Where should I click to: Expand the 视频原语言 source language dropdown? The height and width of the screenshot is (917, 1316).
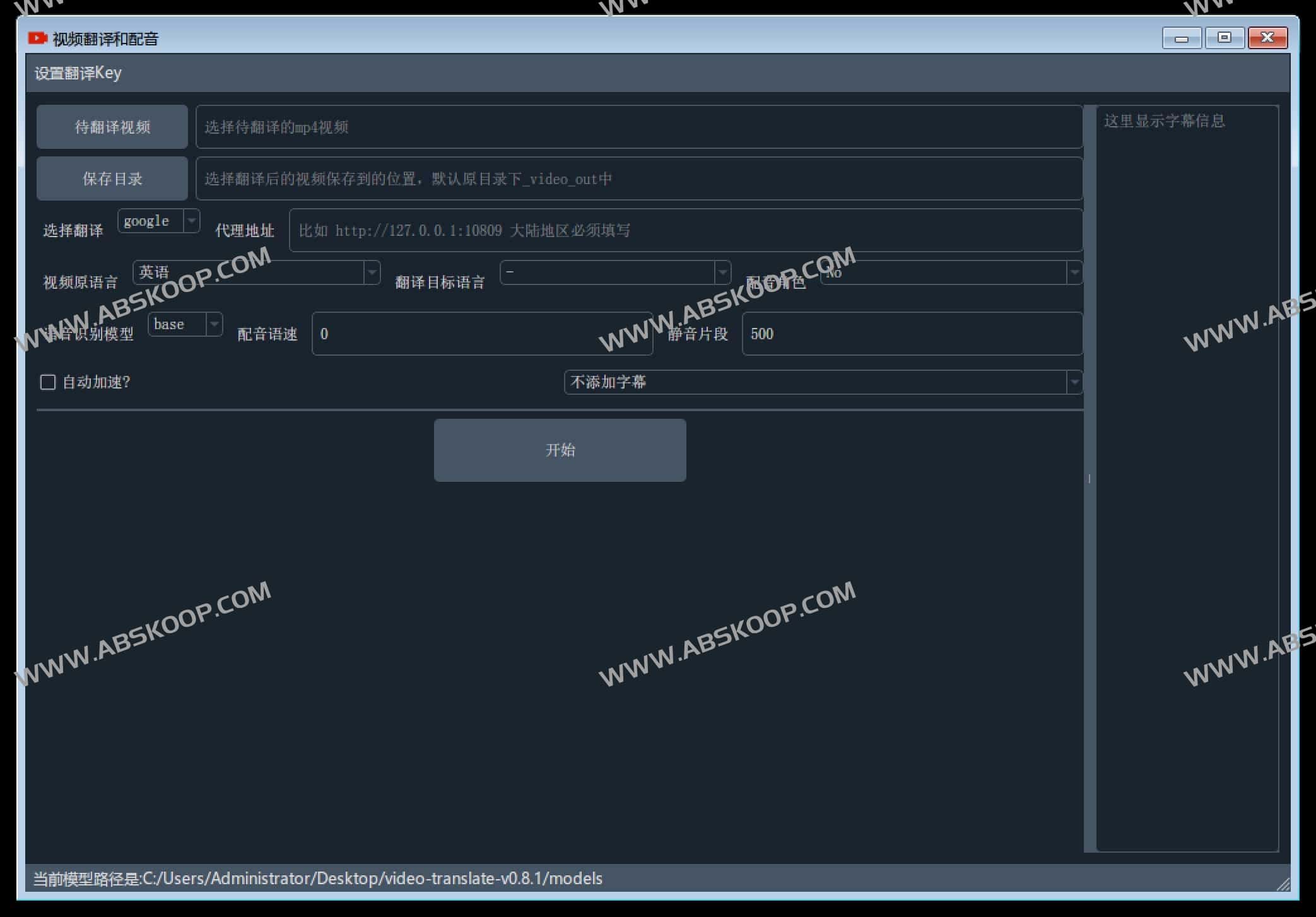tap(256, 272)
